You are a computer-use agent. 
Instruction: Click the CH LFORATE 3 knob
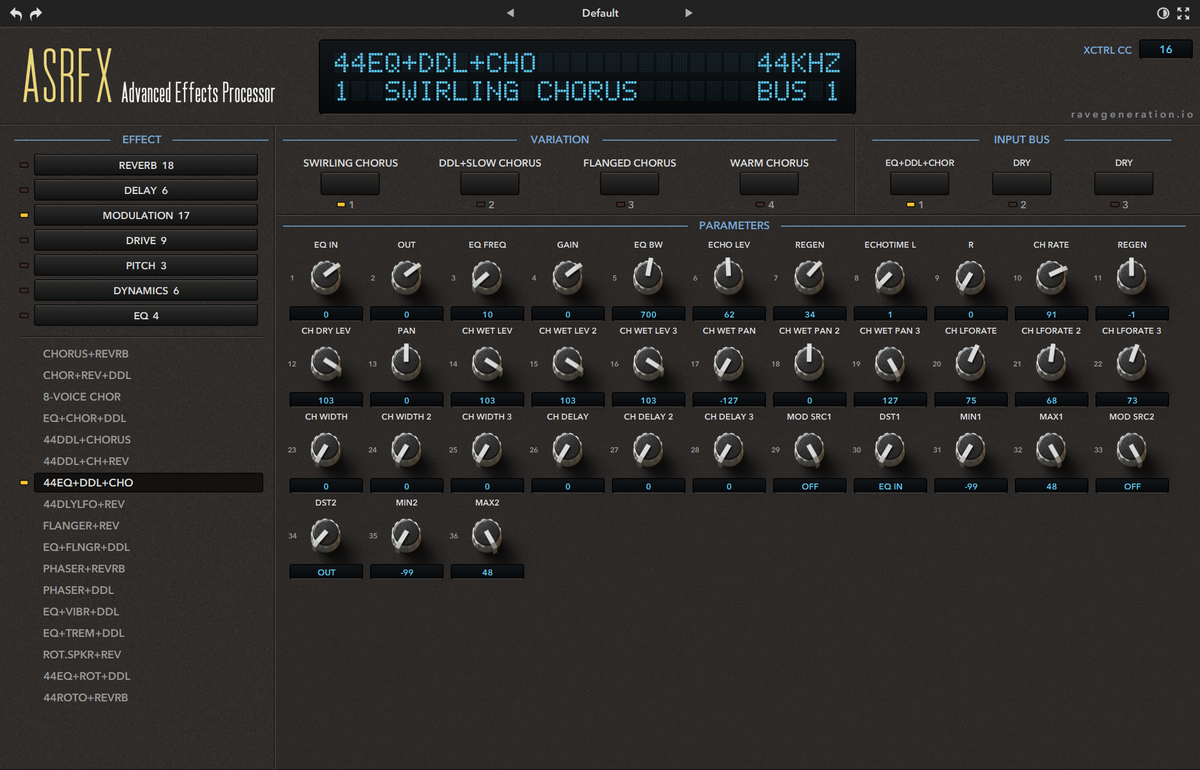[x=1132, y=362]
